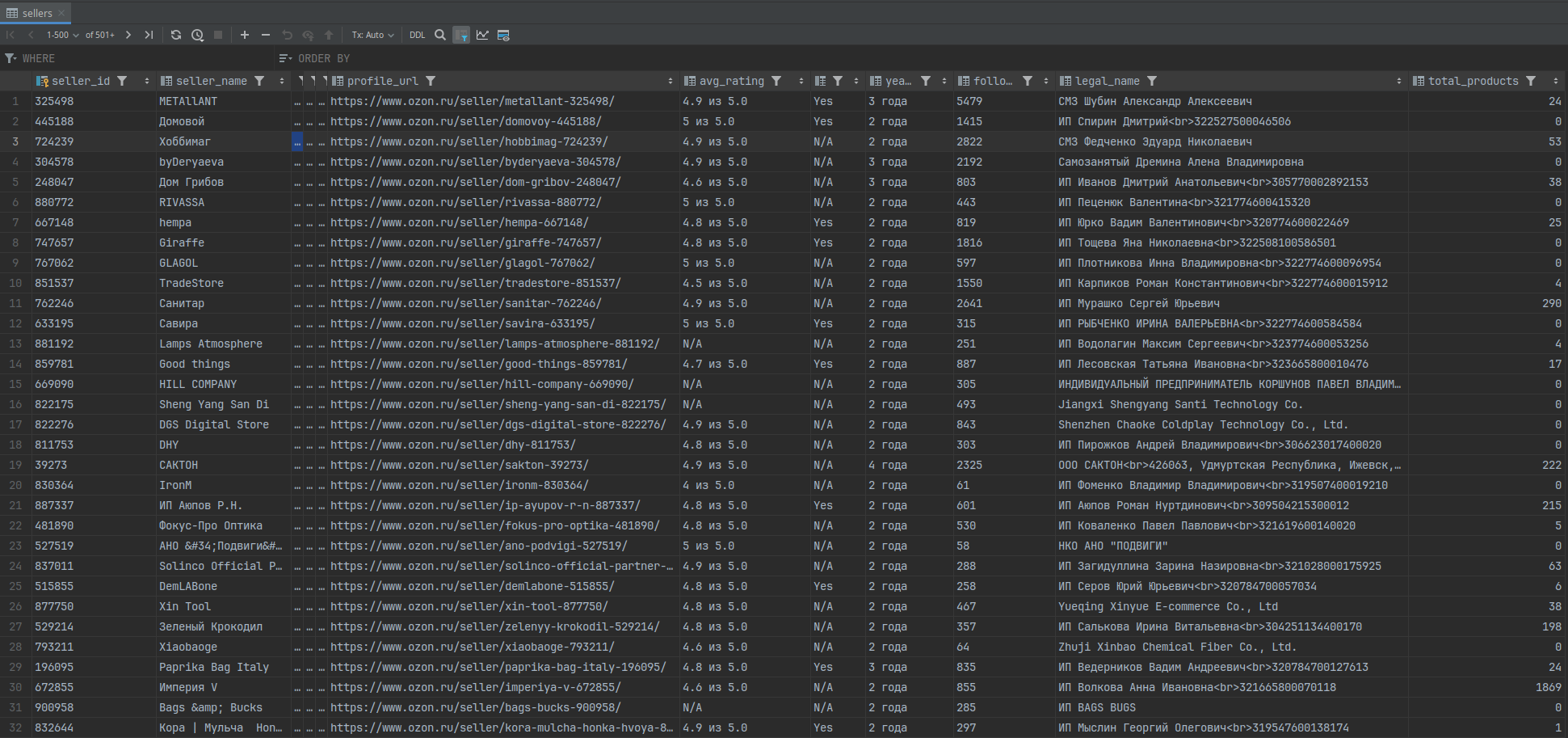Click the DDL button
Screen dimensions: 1568x738
pos(417,35)
